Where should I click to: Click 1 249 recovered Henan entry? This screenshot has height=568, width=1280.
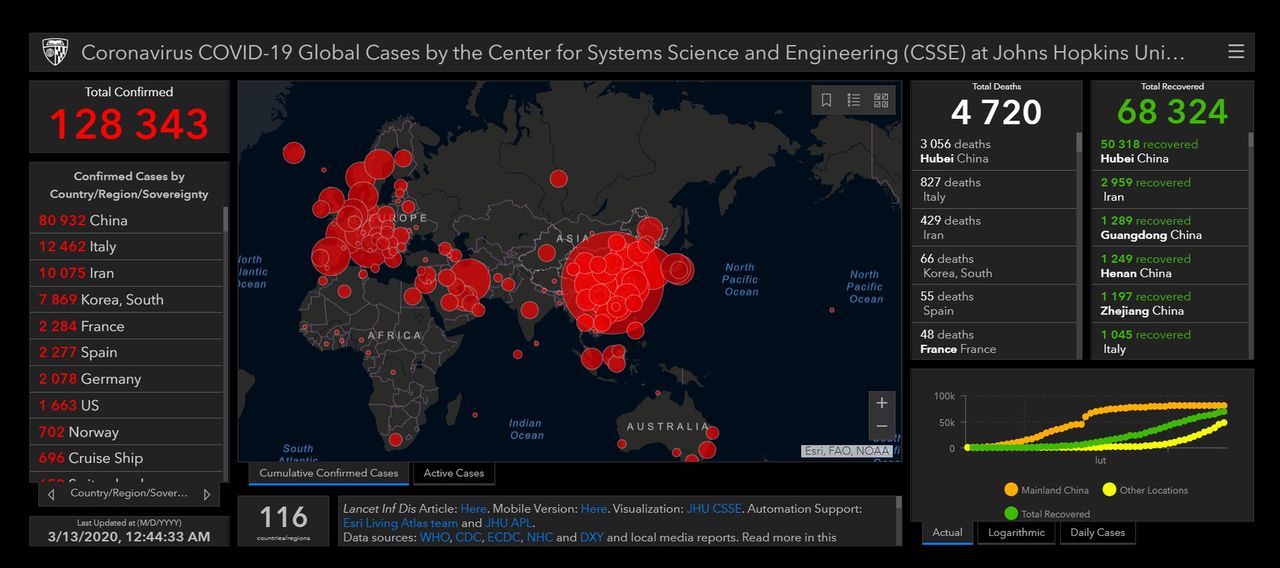pos(1171,266)
